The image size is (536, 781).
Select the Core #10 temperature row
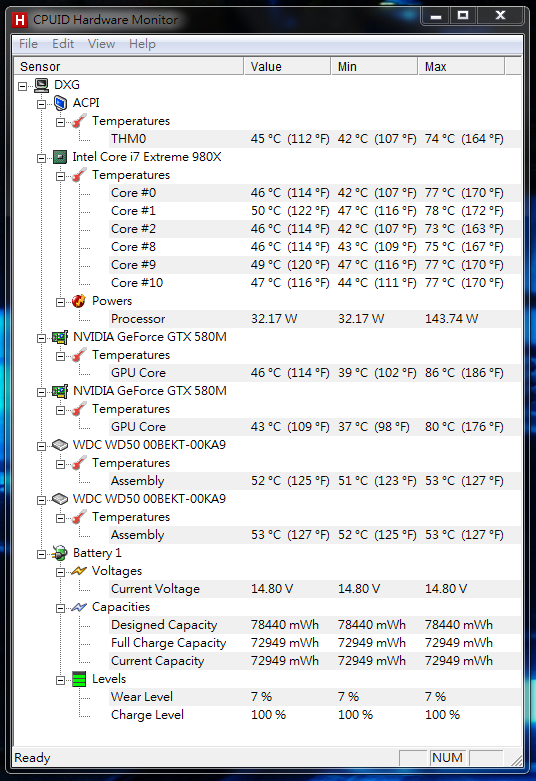point(315,283)
